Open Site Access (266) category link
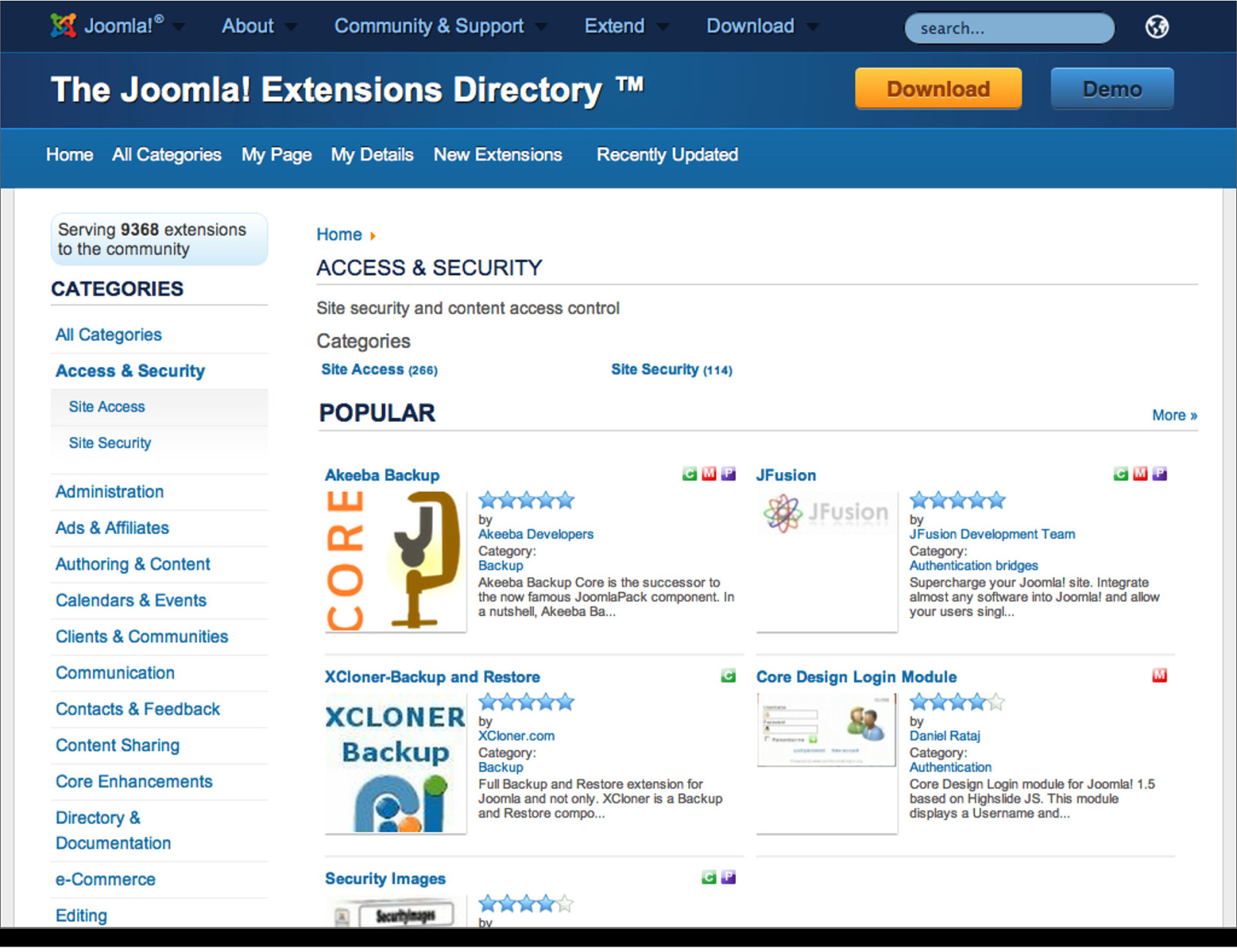This screenshot has width=1237, height=952. 380,369
